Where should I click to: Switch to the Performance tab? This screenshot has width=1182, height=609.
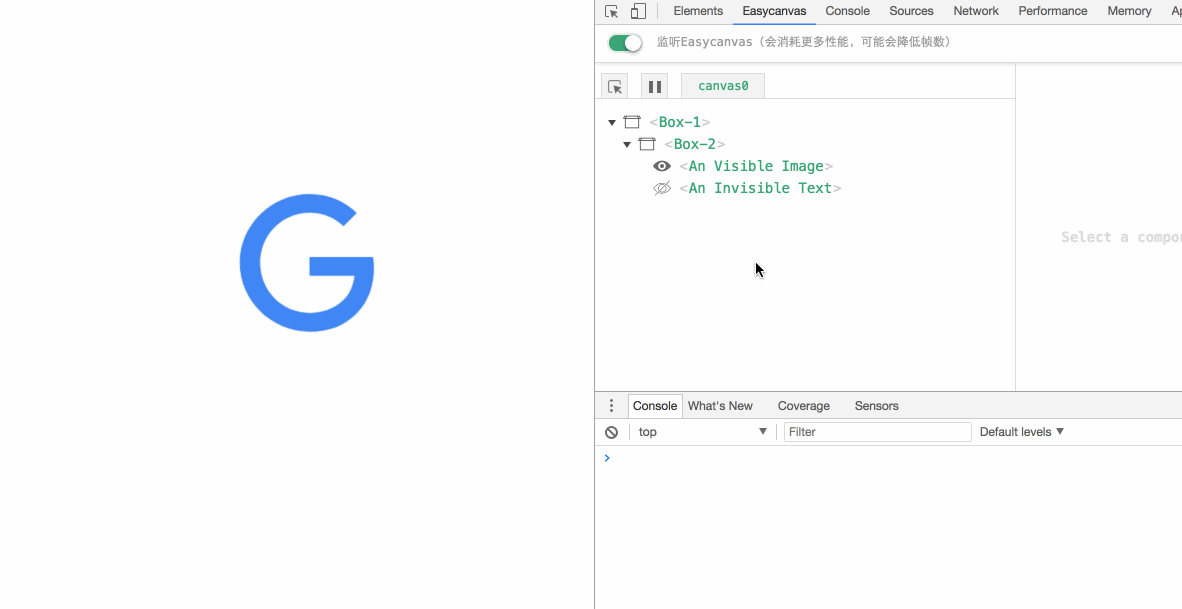coord(1053,11)
